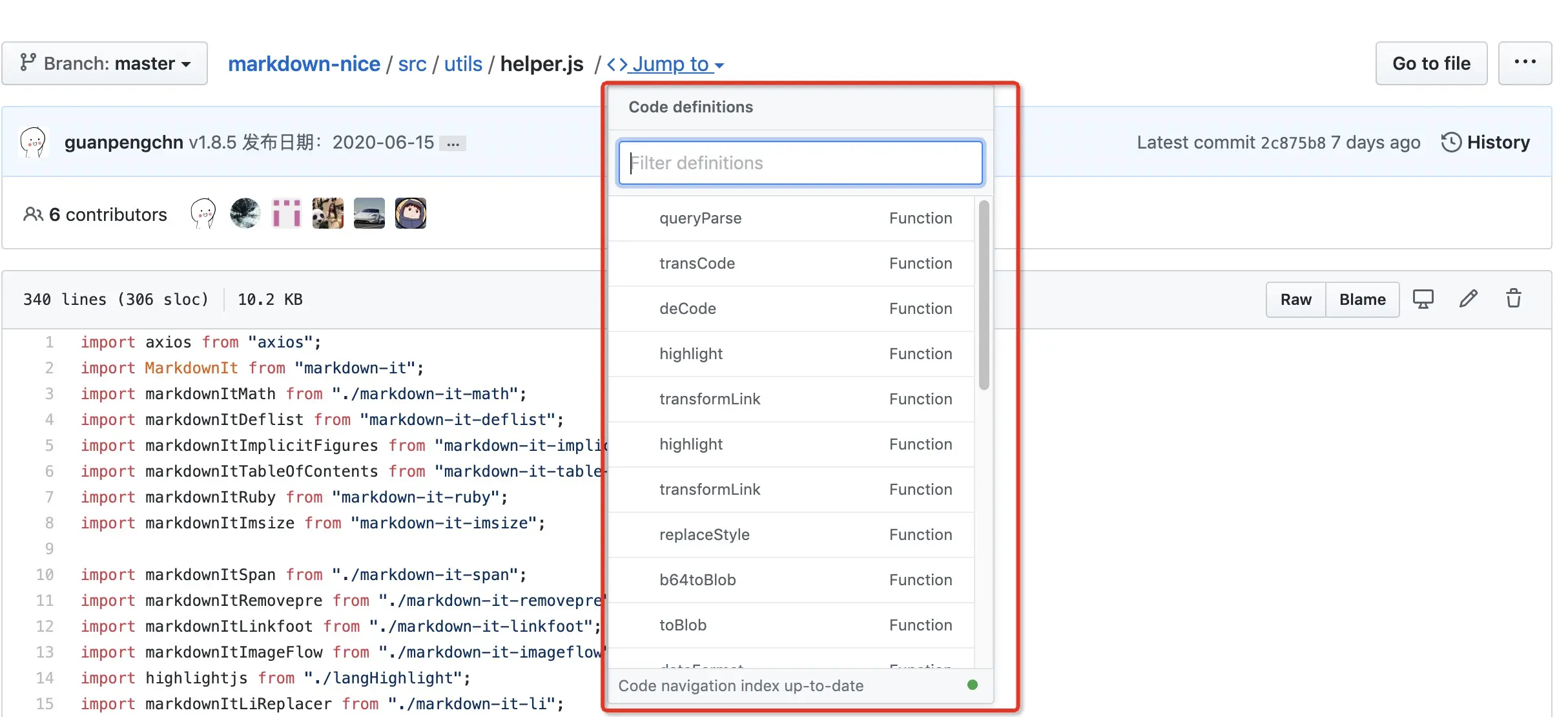1568x717 pixels.
Task: Click the Filter definitions input field
Action: tap(799, 163)
